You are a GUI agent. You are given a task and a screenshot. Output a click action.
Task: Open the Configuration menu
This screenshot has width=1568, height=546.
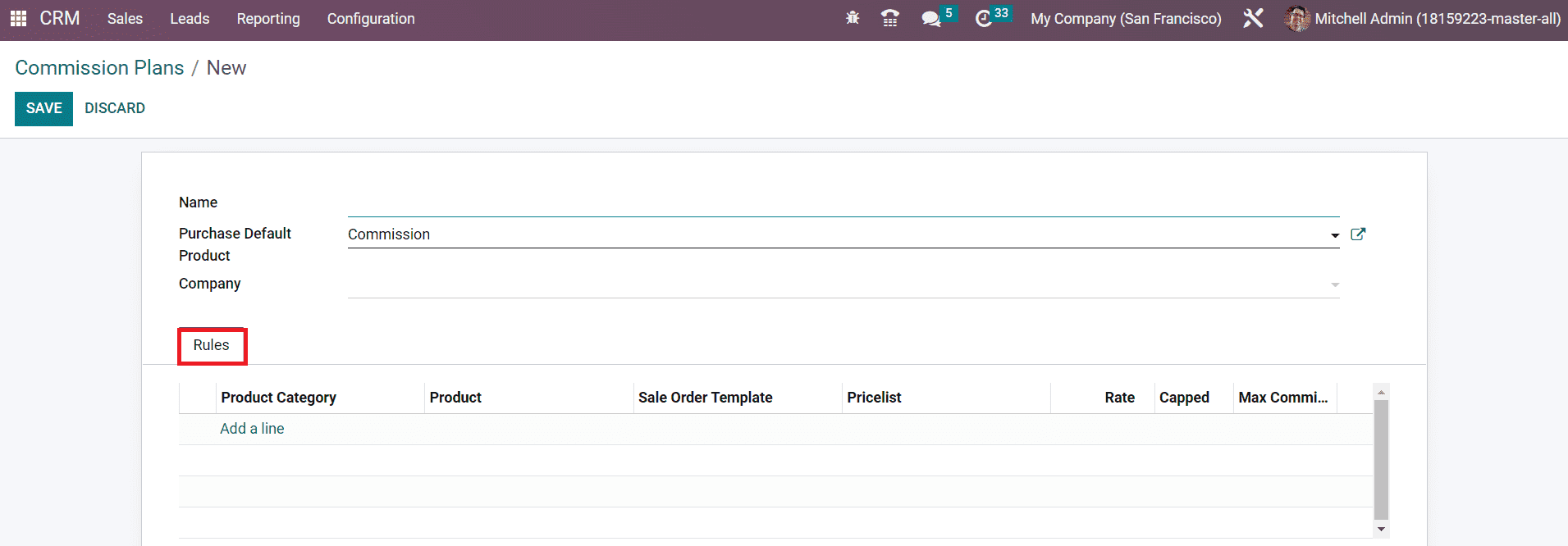pos(371,19)
